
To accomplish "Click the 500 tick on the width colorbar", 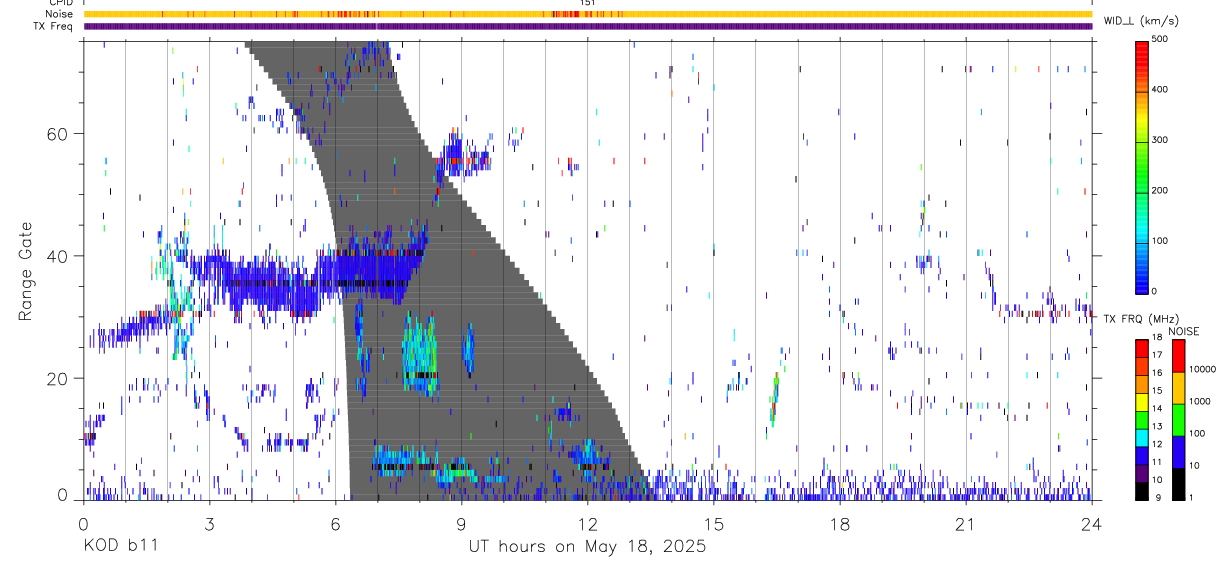I will pos(1161,39).
